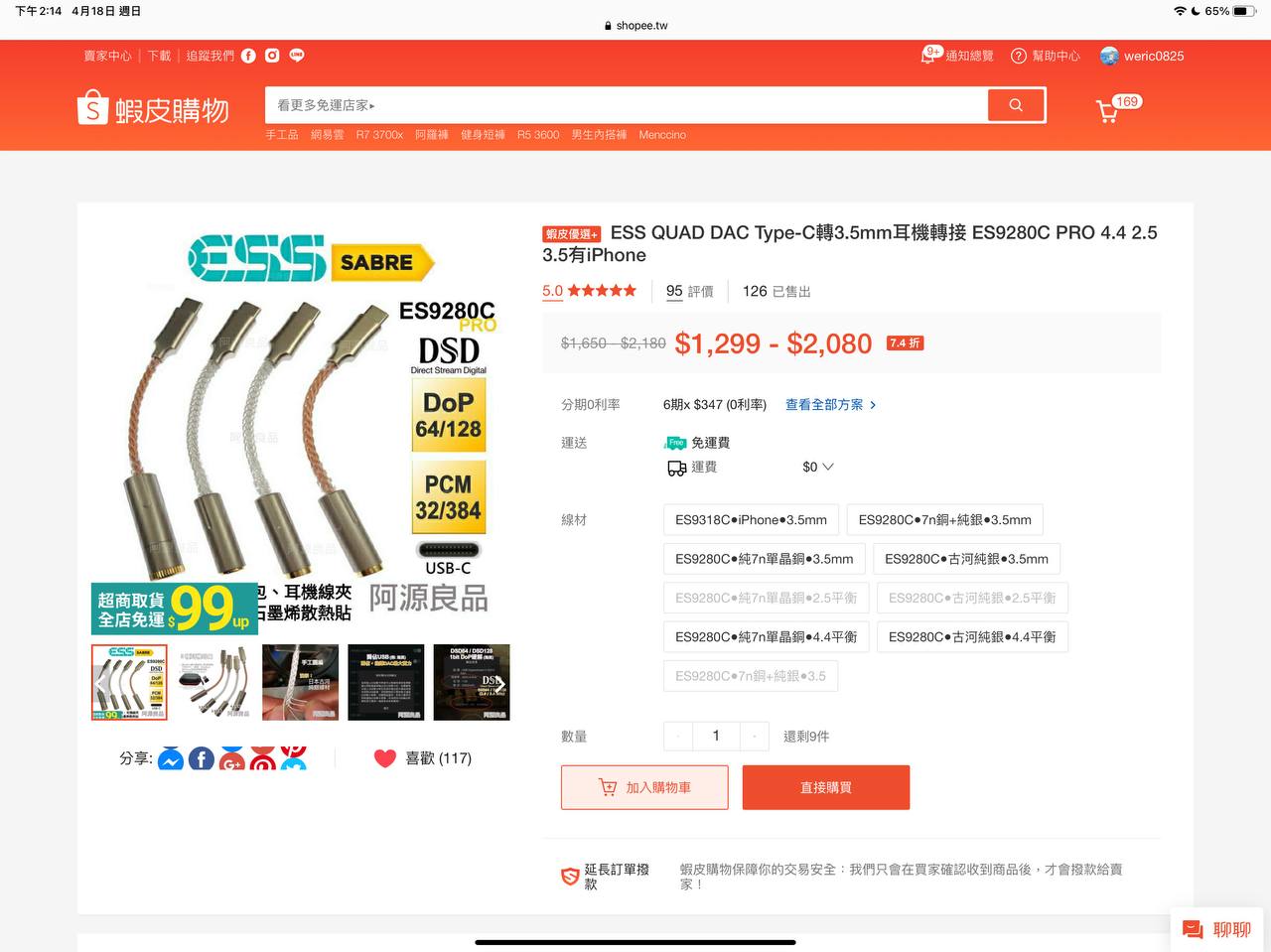Open 賣家中心 in the top menu
Viewport: 1271px width, 952px height.
tap(107, 56)
